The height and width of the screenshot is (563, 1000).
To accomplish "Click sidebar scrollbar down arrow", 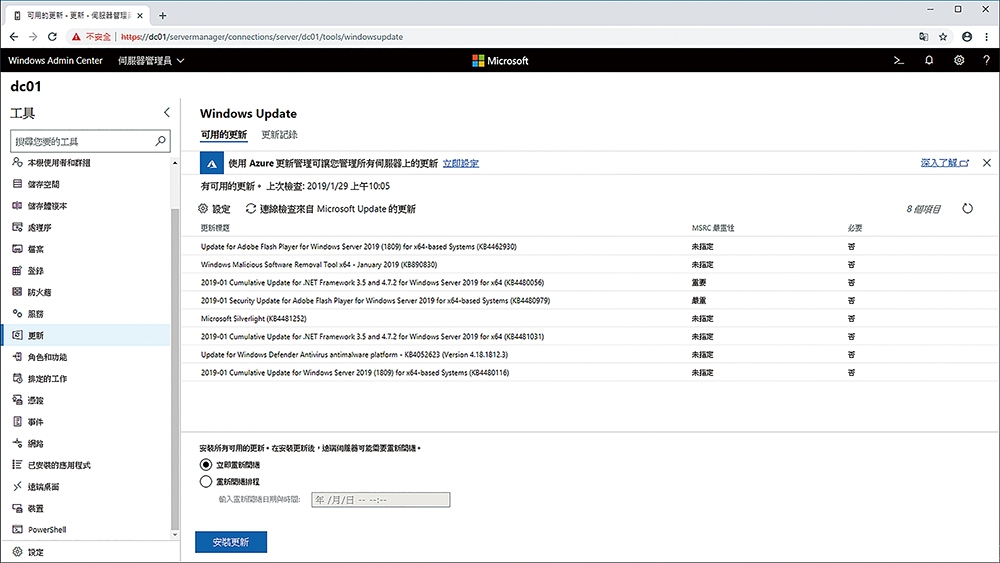I will [x=175, y=534].
